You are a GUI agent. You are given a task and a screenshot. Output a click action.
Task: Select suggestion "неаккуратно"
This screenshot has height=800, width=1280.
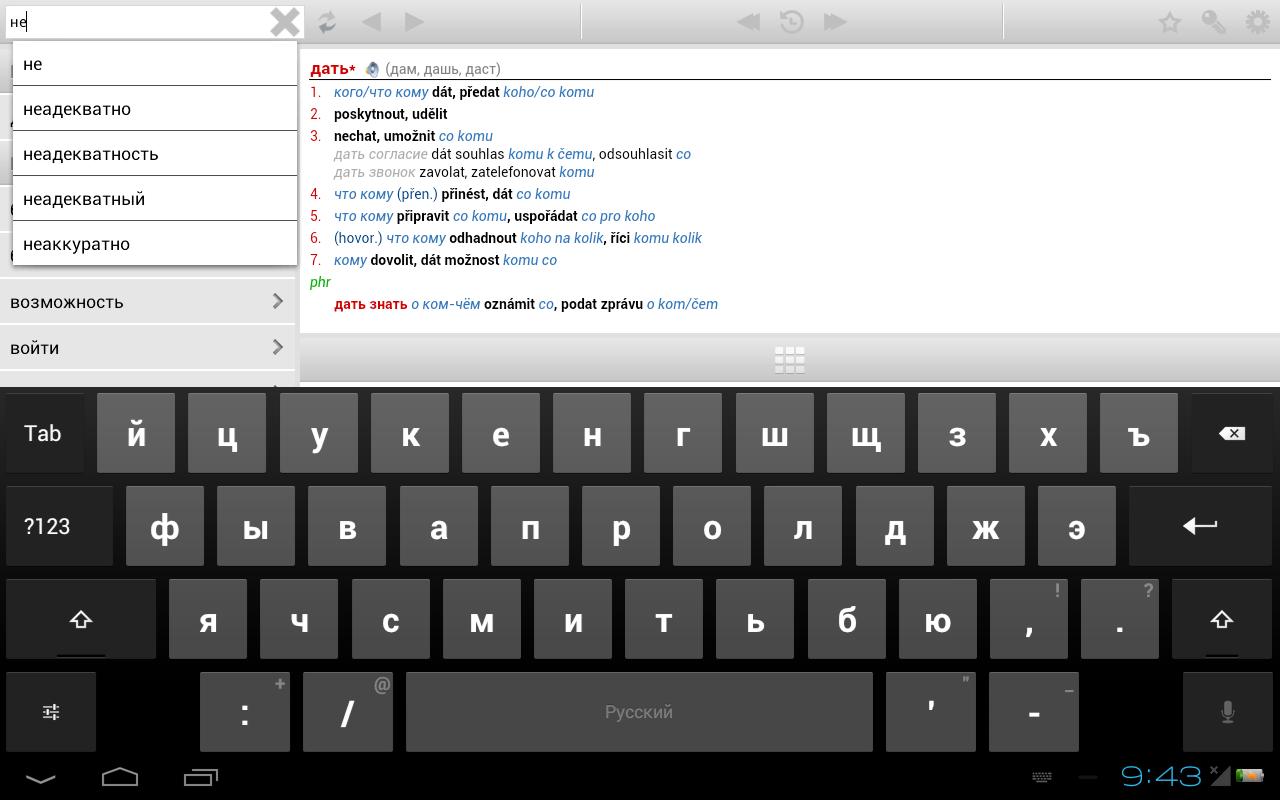tap(155, 244)
